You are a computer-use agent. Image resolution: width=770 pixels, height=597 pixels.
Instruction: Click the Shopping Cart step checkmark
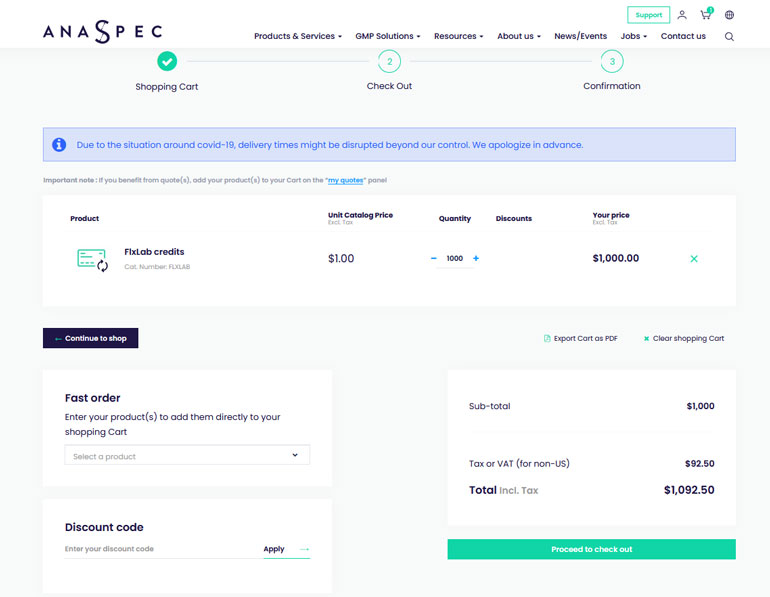click(x=167, y=61)
